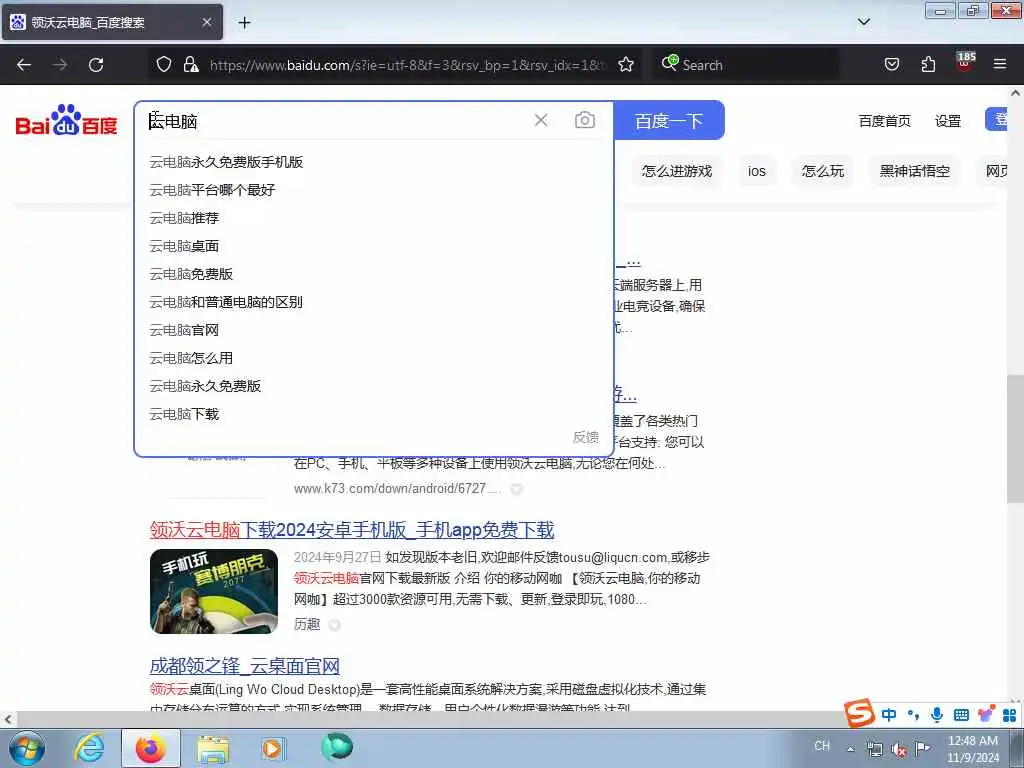Select suggestion 云电脑怎么用

[191, 359]
